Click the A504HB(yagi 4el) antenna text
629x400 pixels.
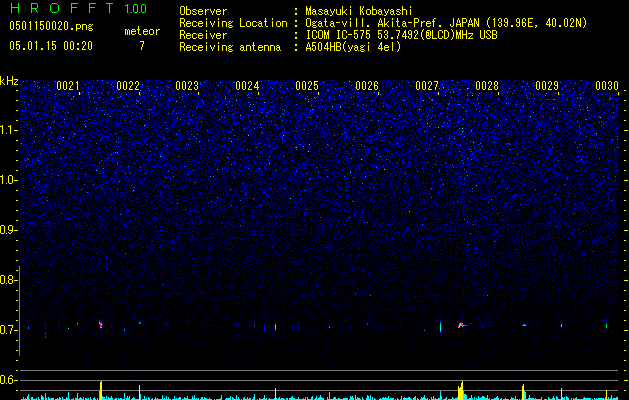(x=353, y=47)
